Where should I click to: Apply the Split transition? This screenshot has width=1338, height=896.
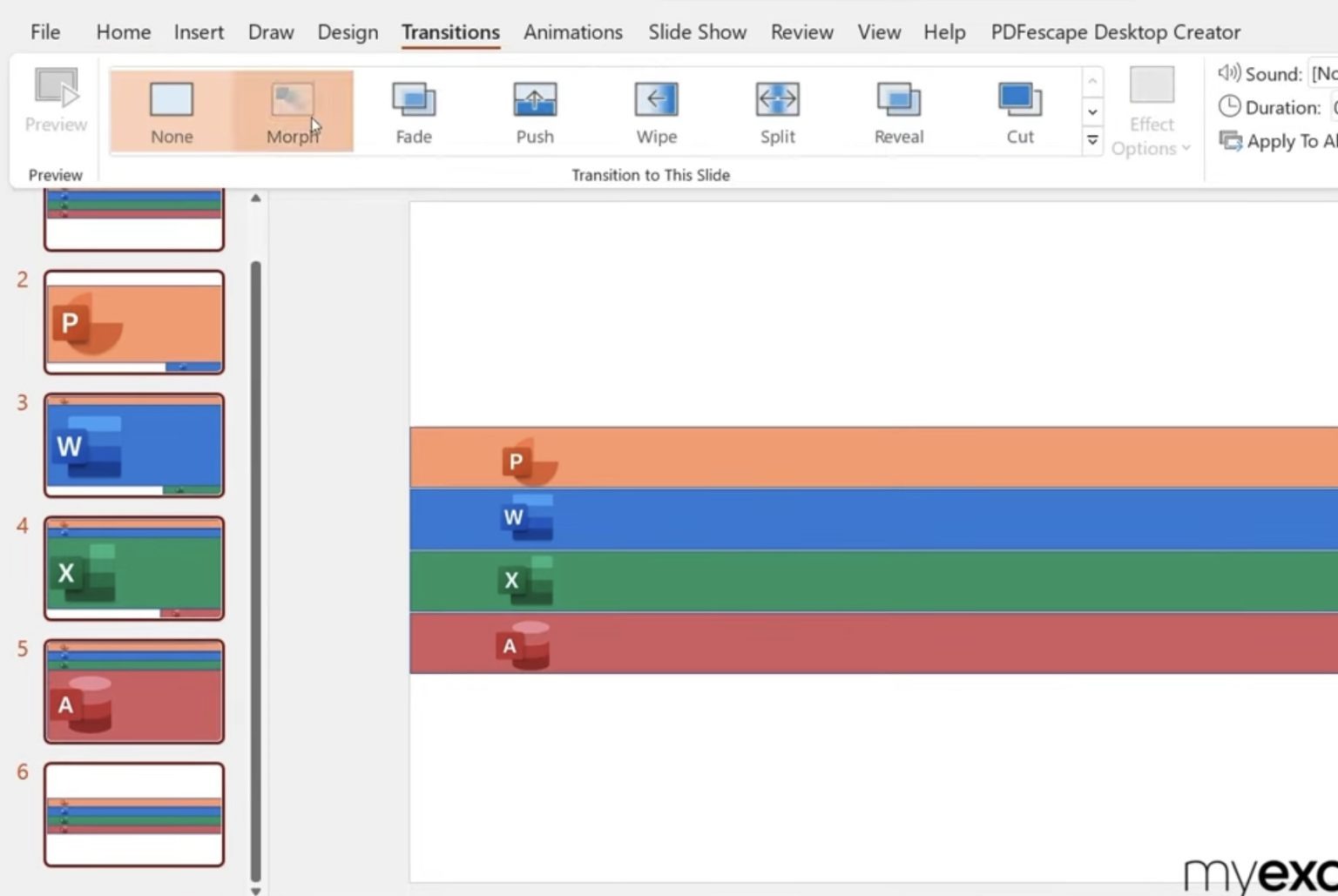(776, 109)
